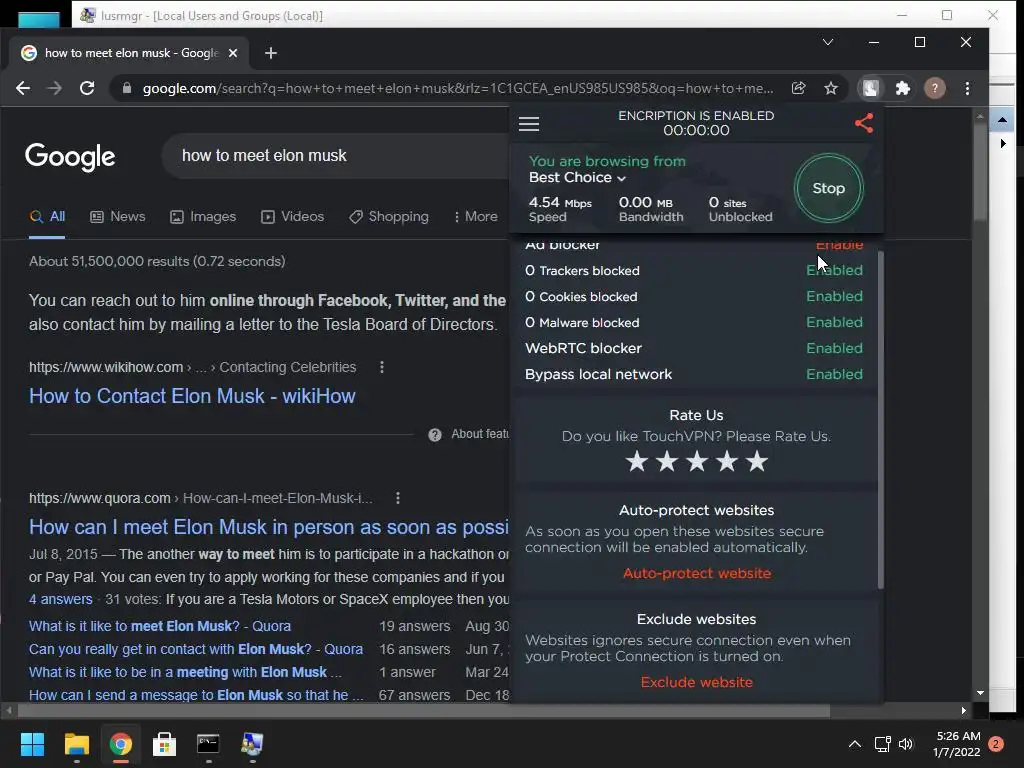
Task: Rate TouchVPN with the first star
Action: click(637, 462)
